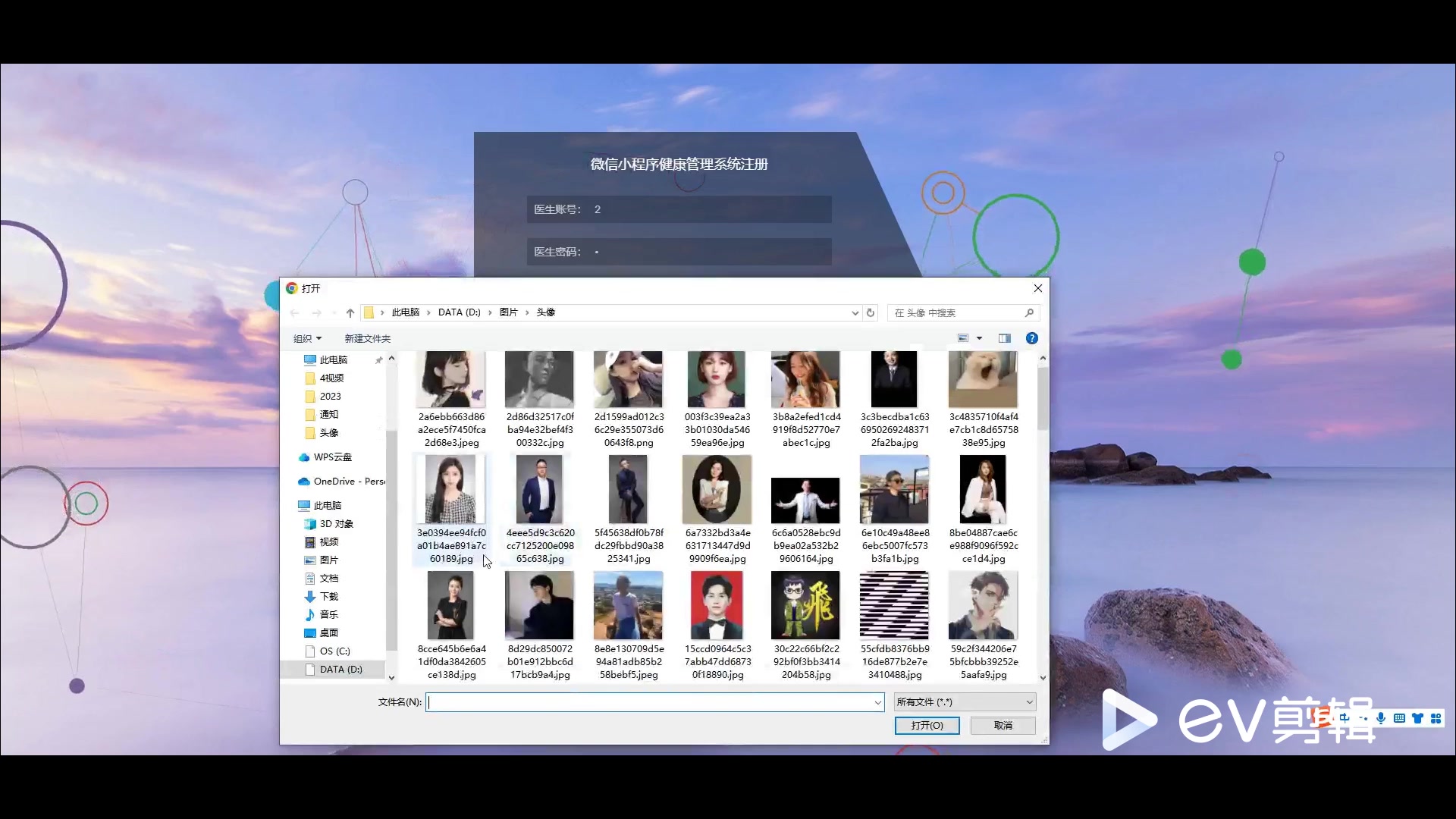Open the filename history dropdown arrow

pos(878,702)
